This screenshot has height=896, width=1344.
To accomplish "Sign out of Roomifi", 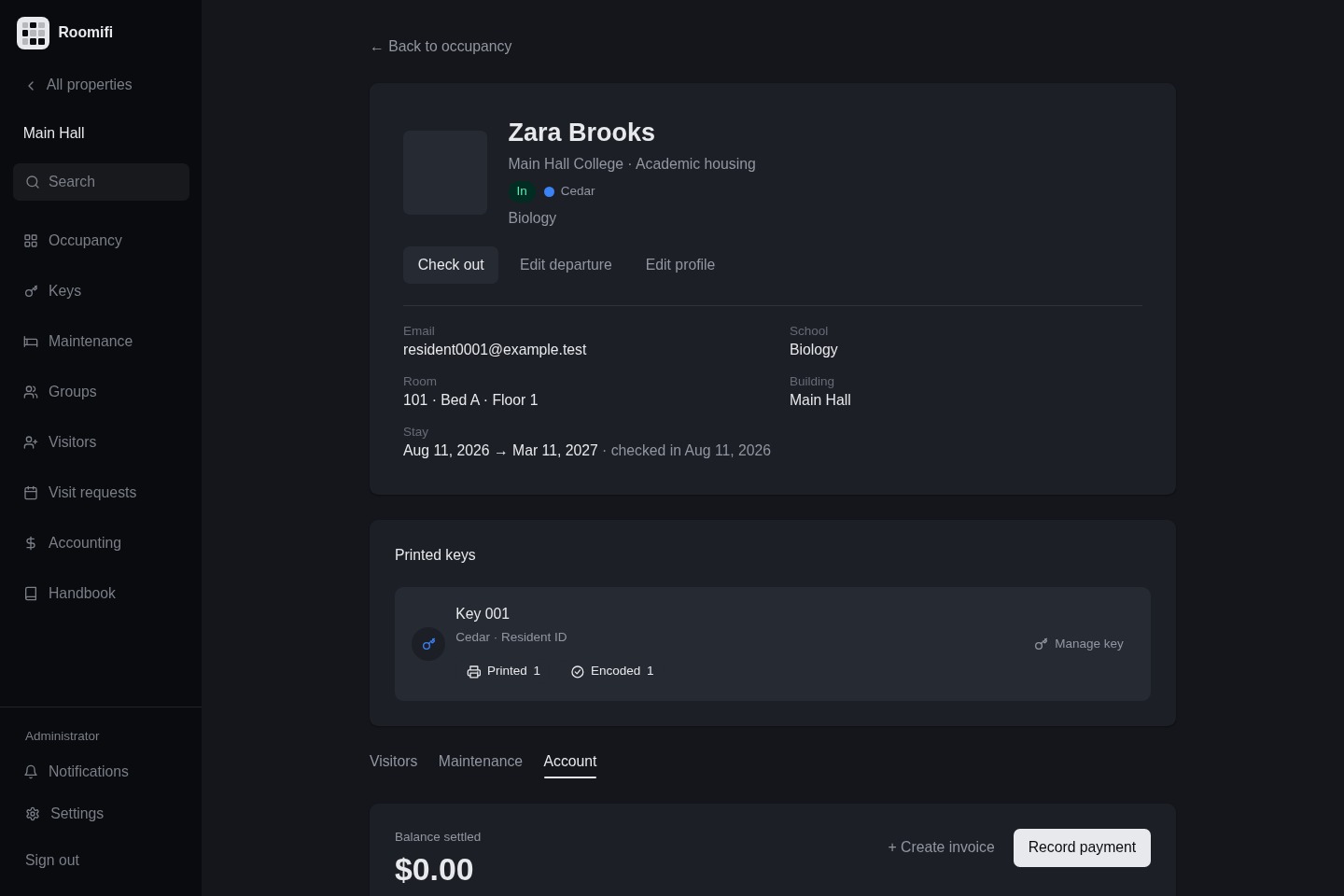I will click(x=52, y=861).
